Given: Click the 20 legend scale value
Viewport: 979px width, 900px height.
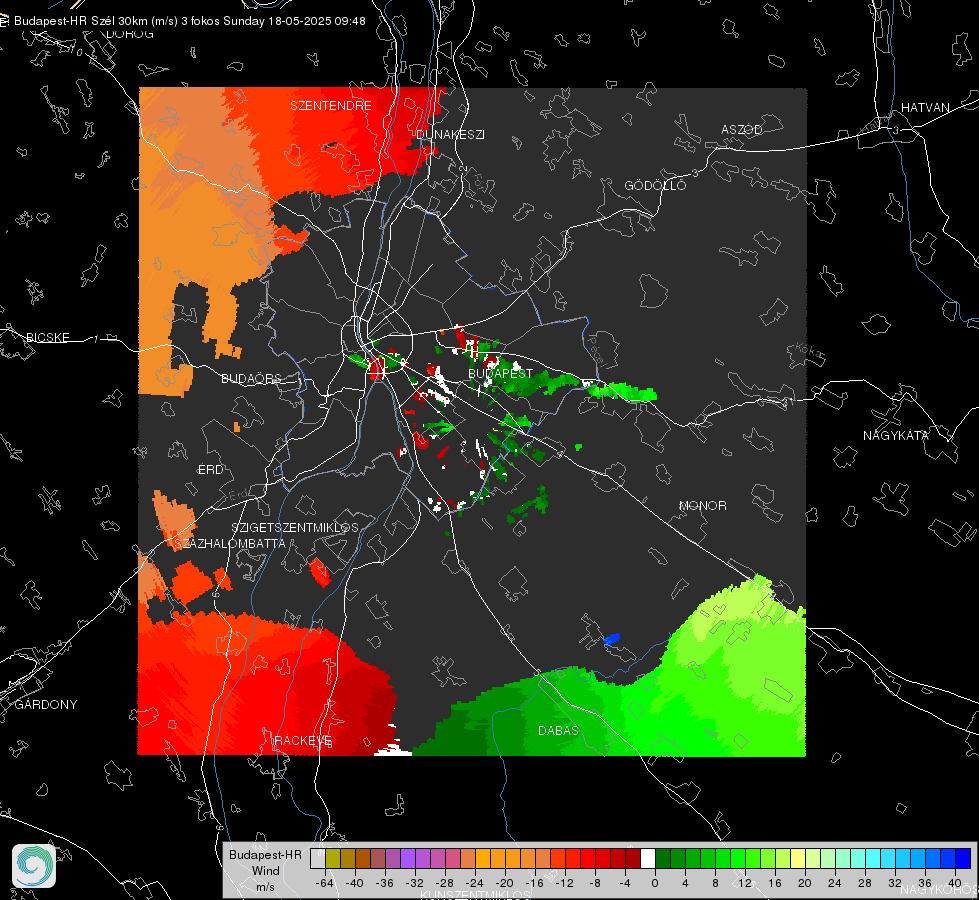Looking at the screenshot, I should 804,883.
